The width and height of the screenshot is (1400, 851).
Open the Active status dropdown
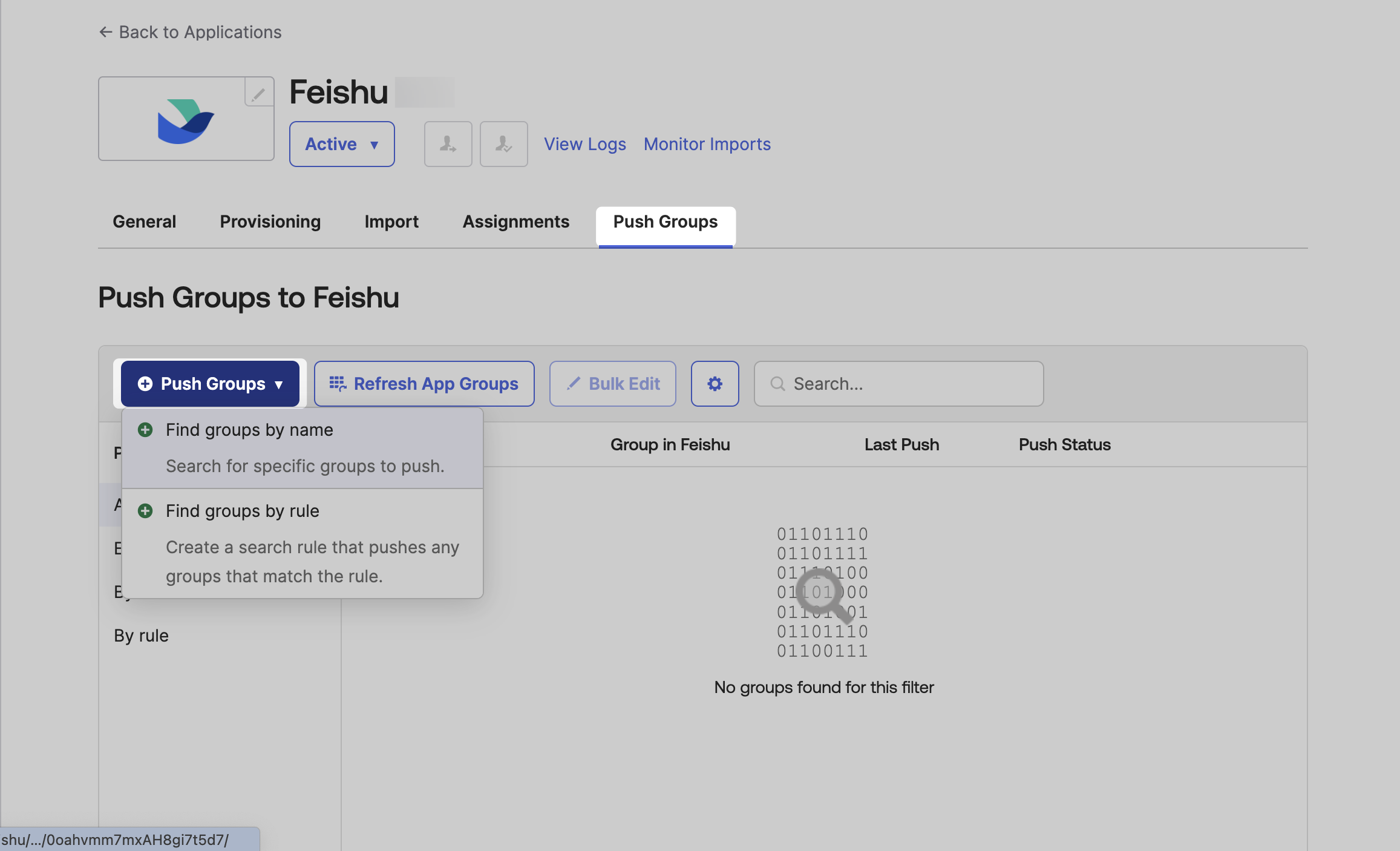[x=341, y=143]
